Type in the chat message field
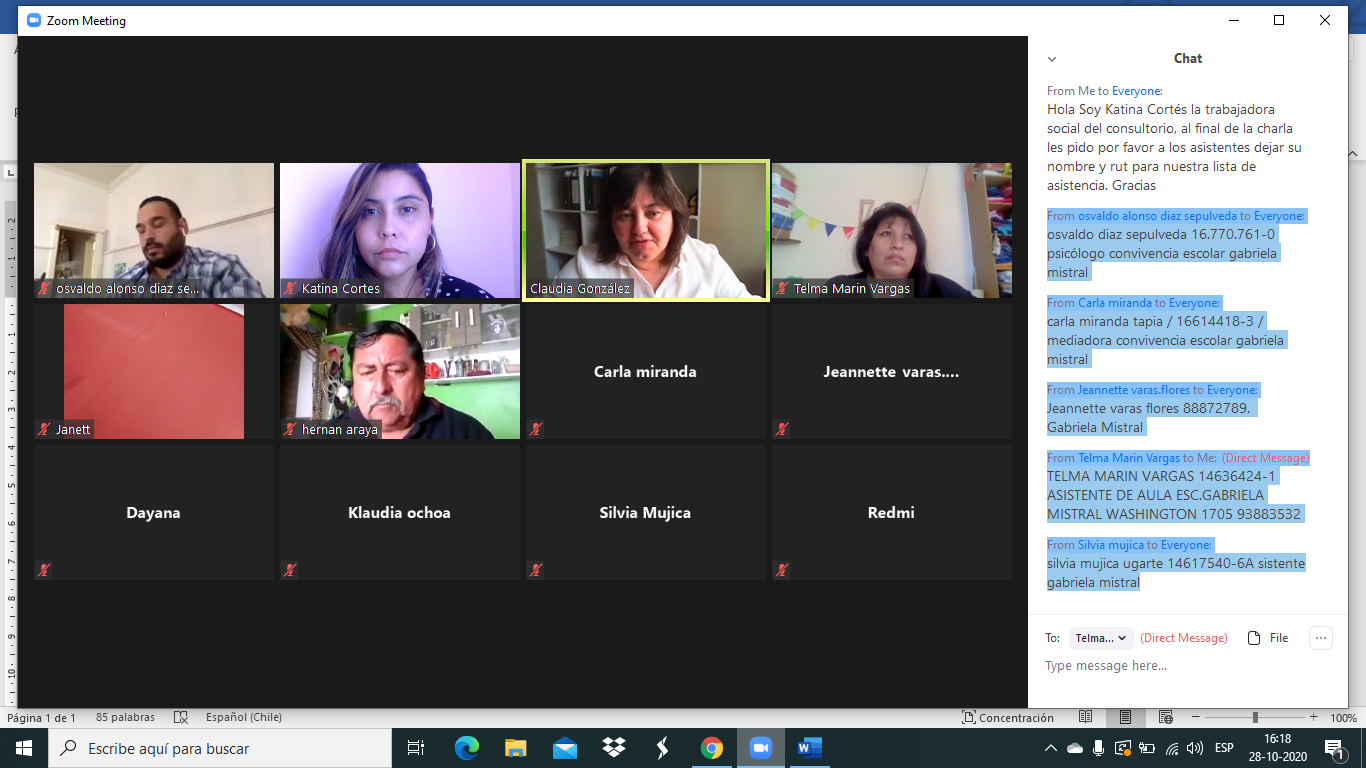 click(x=1180, y=666)
